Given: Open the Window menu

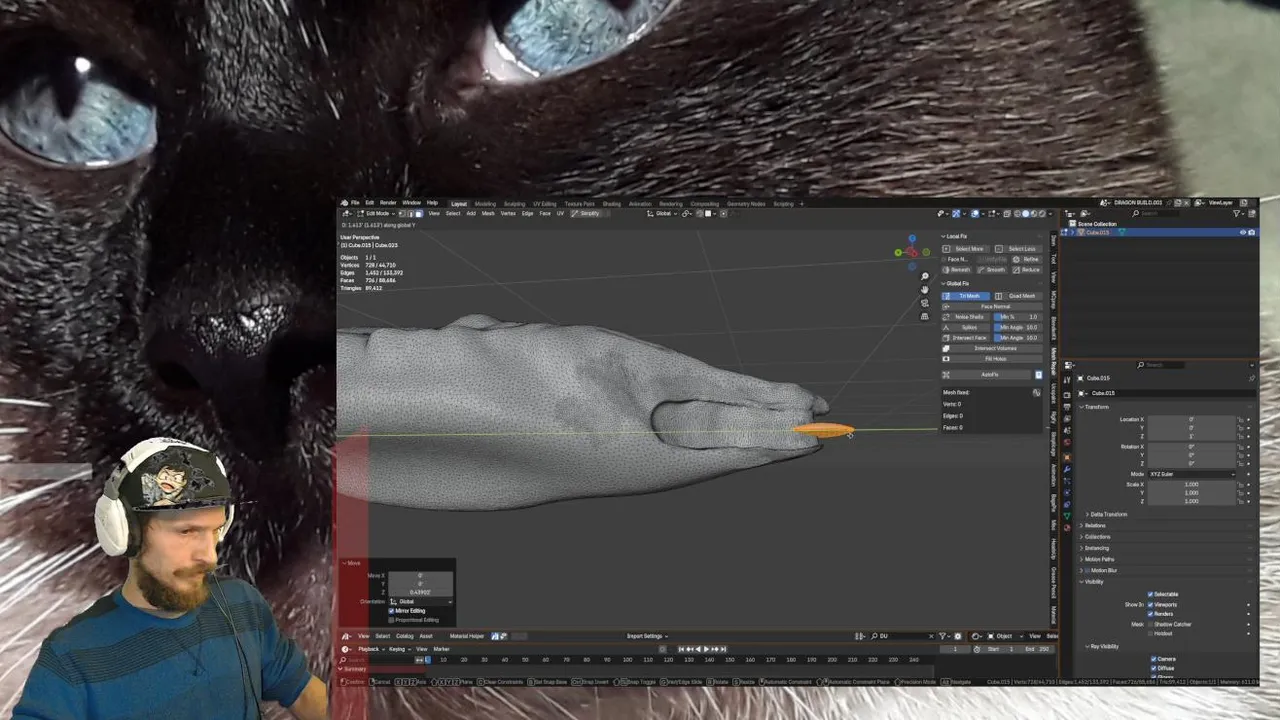Looking at the screenshot, I should tap(411, 203).
